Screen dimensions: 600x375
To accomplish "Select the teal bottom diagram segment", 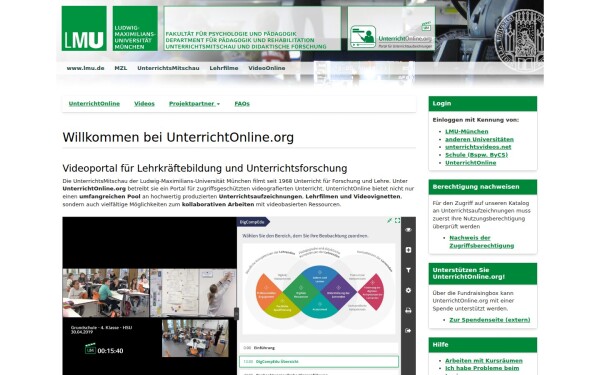I will click(x=320, y=307).
